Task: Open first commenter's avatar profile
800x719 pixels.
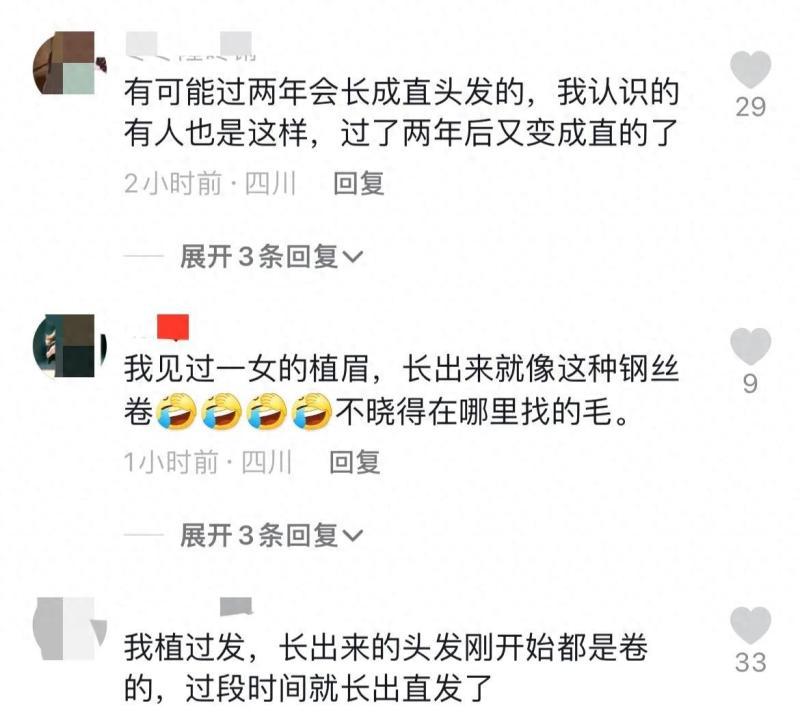Action: click(69, 63)
